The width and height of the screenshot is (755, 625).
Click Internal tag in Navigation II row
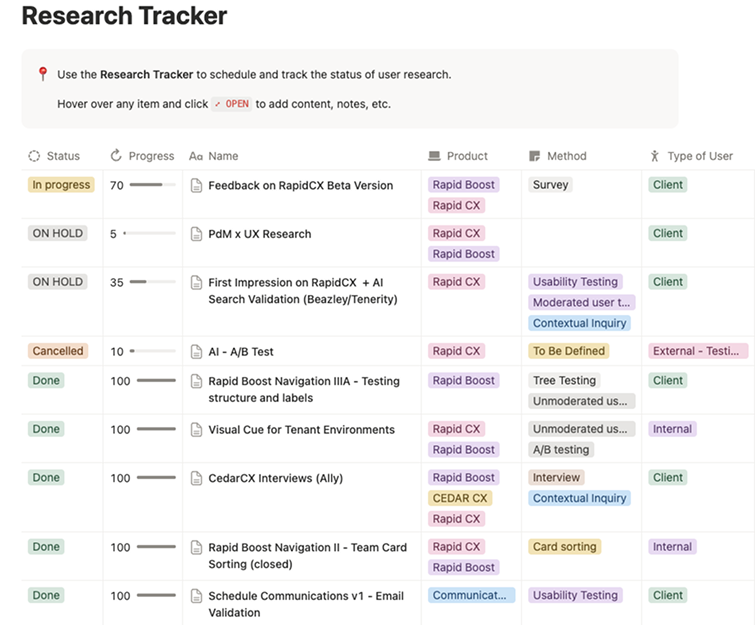tap(672, 547)
